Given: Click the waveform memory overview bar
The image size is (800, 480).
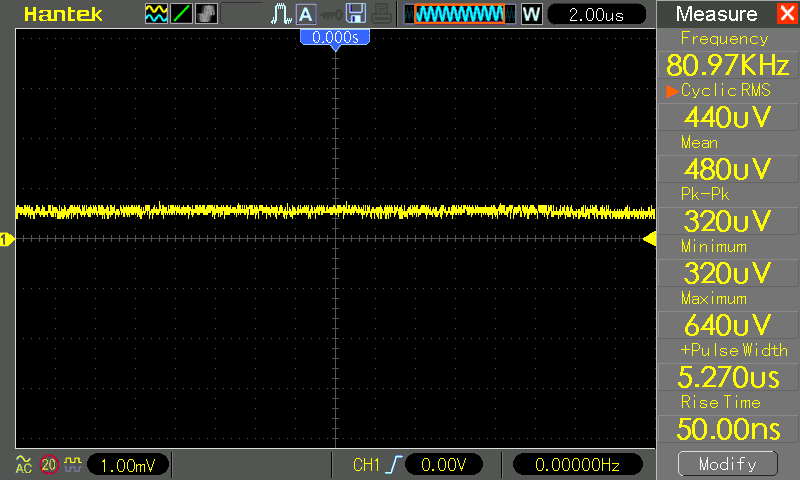Looking at the screenshot, I should [x=460, y=14].
